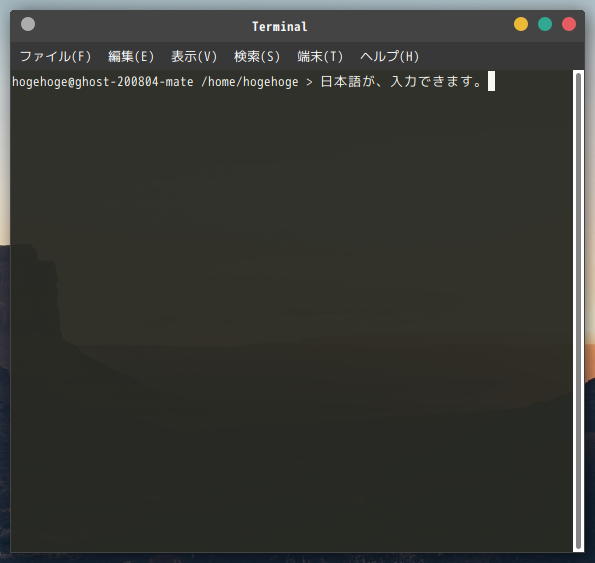Open the ヘルプ(H) menu
This screenshot has height=563, width=595.
[x=389, y=57]
